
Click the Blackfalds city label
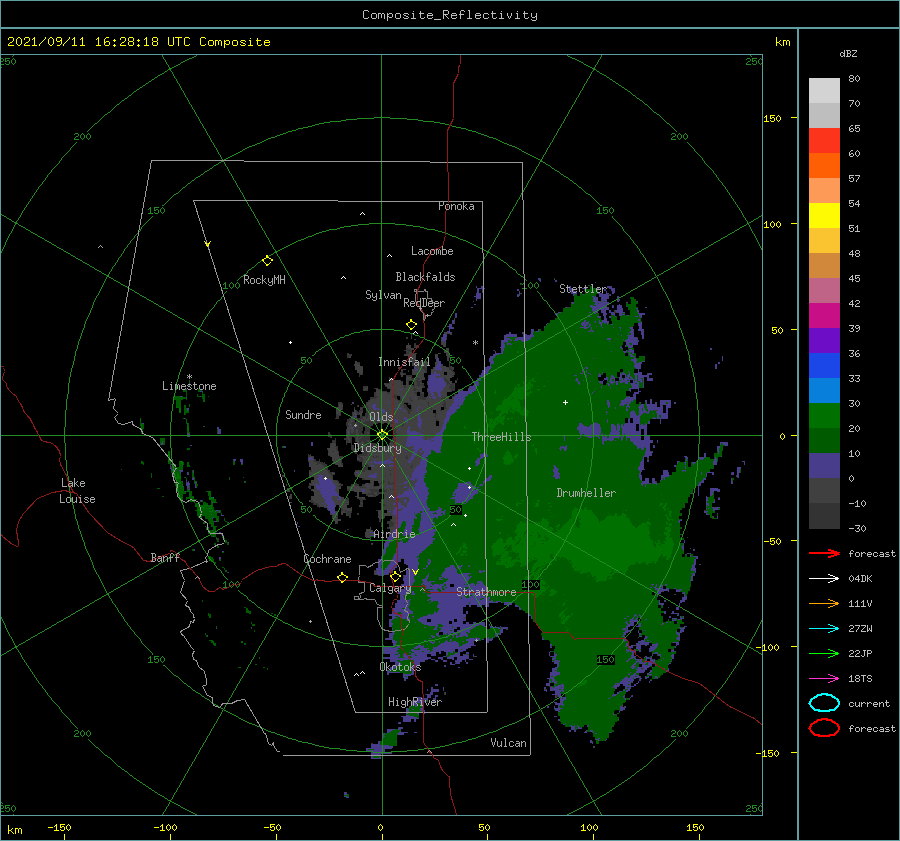click(x=425, y=277)
